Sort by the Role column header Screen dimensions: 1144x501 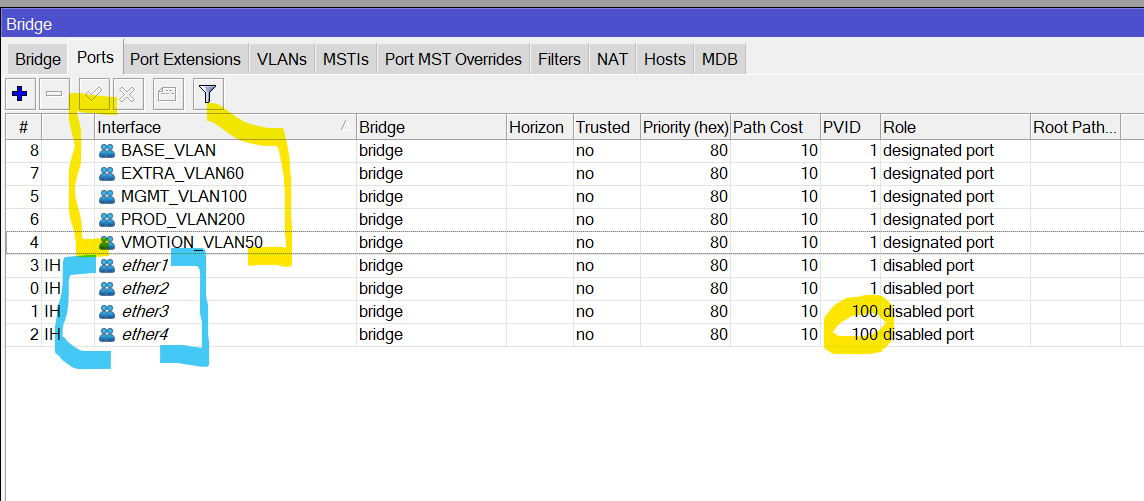955,127
